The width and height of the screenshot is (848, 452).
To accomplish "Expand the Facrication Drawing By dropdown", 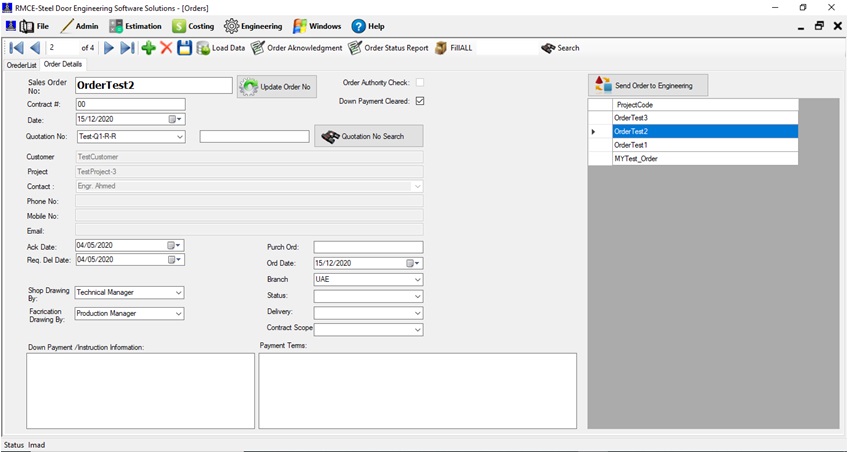I will pos(179,314).
